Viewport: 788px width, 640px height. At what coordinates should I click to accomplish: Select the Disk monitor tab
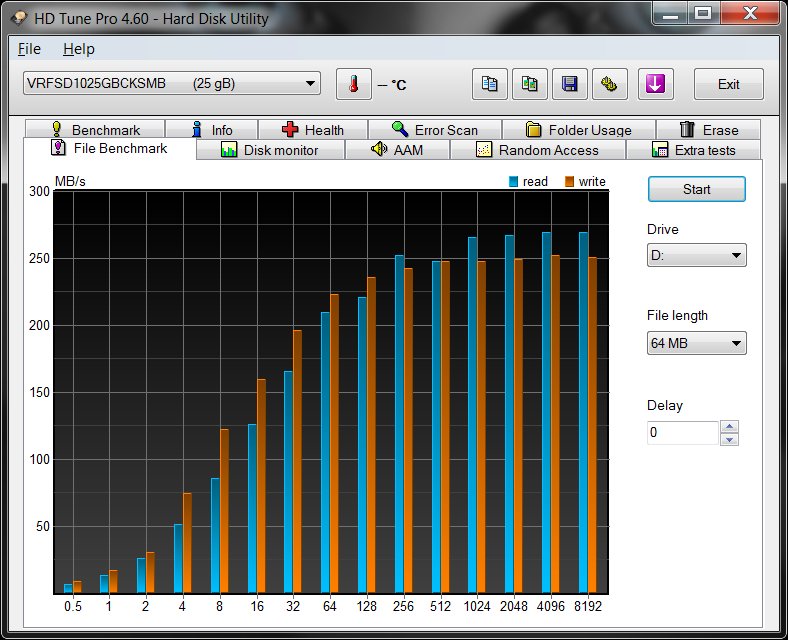click(x=270, y=150)
